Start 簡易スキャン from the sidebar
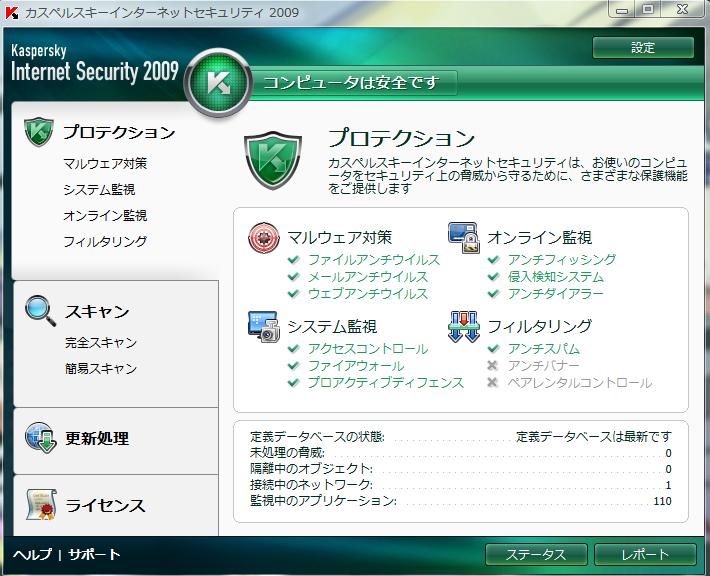This screenshot has height=576, width=710. click(101, 369)
